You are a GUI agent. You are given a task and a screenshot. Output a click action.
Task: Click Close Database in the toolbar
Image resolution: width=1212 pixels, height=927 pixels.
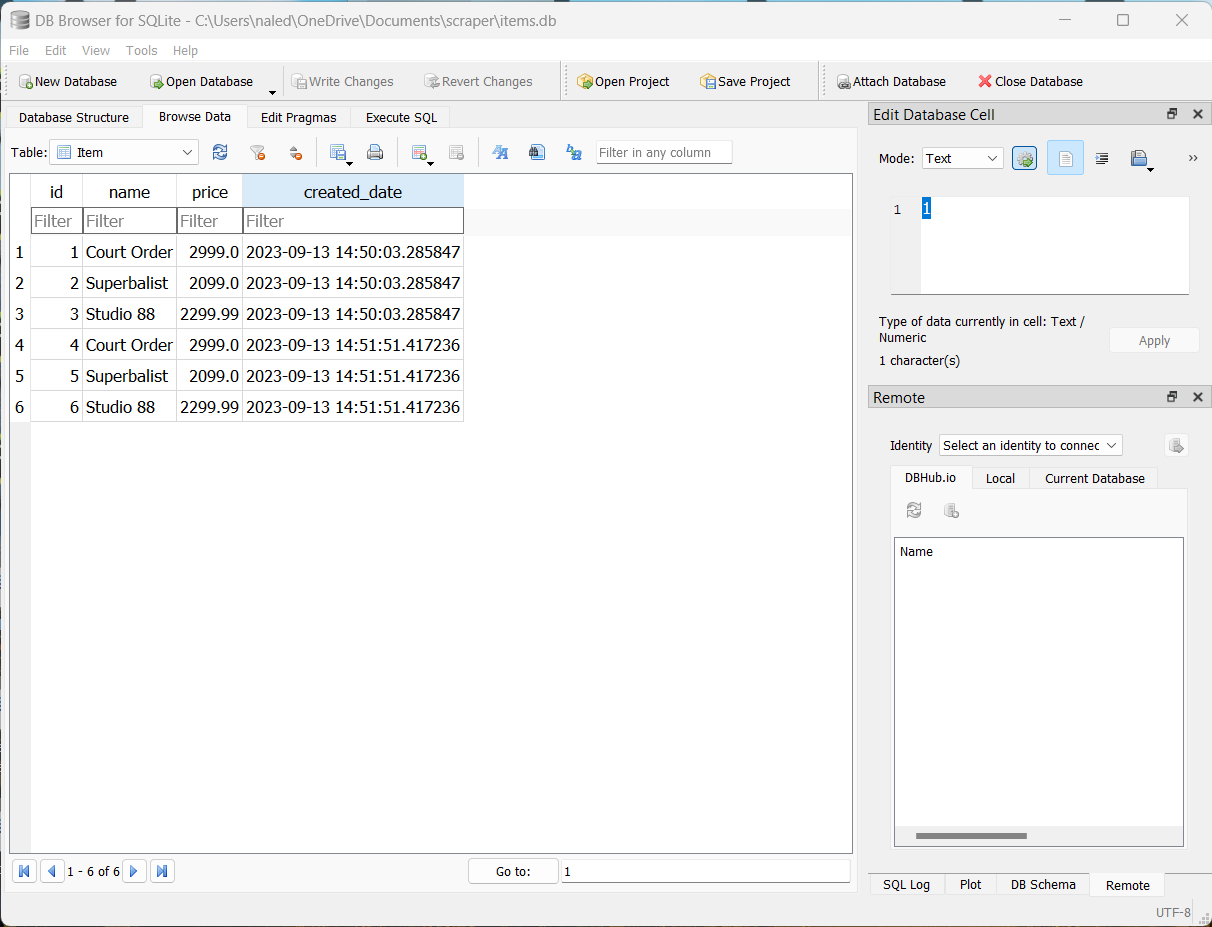tap(1030, 81)
